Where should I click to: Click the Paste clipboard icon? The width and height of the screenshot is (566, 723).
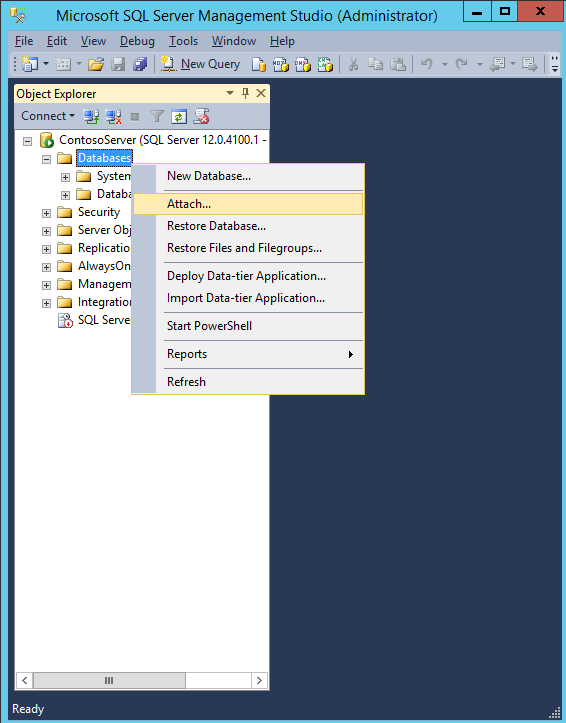(x=398, y=64)
